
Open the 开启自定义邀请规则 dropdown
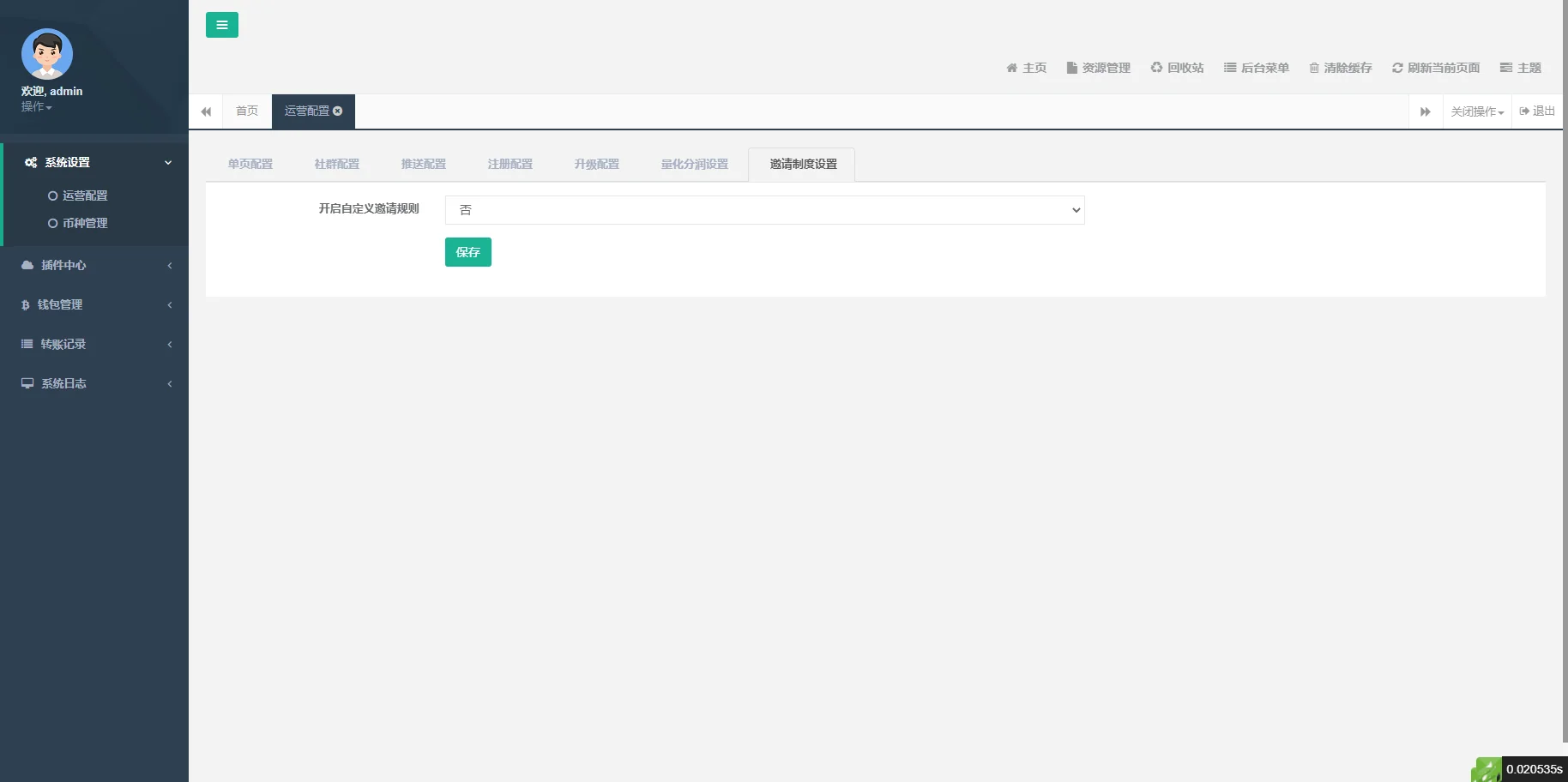click(x=764, y=210)
